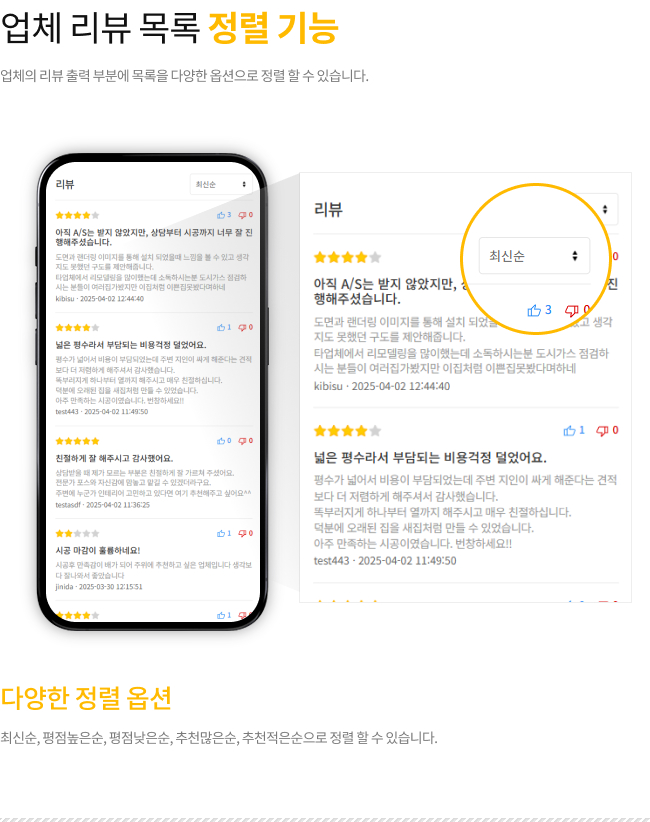The width and height of the screenshot is (650, 822).
Task: Click two-star rating on phone's jinida review
Action: (77, 533)
